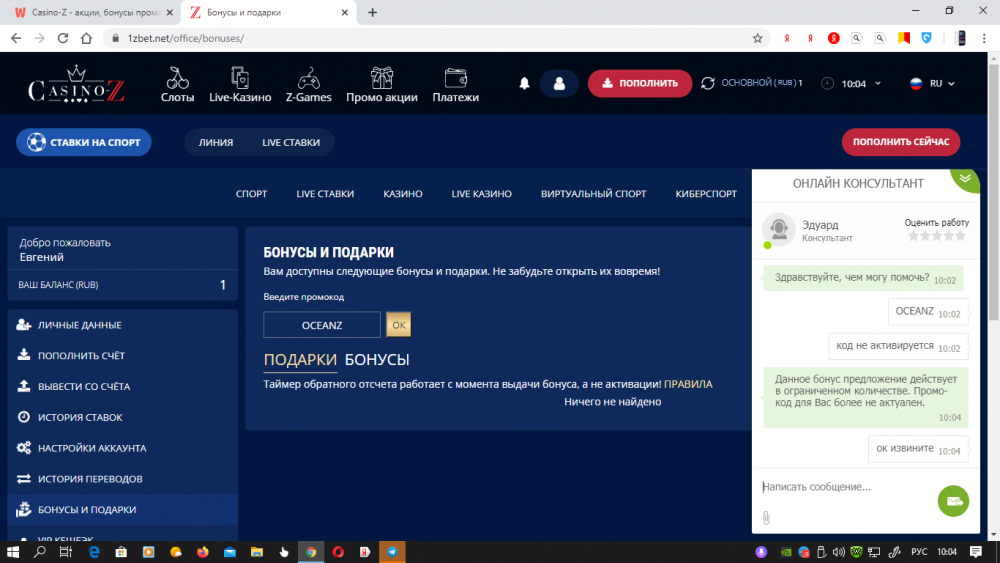
Task: Open Telegram from the Windows taskbar
Action: 393,552
